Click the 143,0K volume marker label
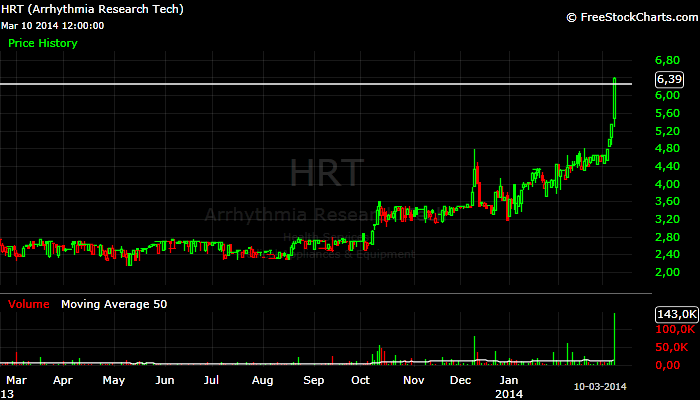The image size is (700, 400). click(677, 314)
